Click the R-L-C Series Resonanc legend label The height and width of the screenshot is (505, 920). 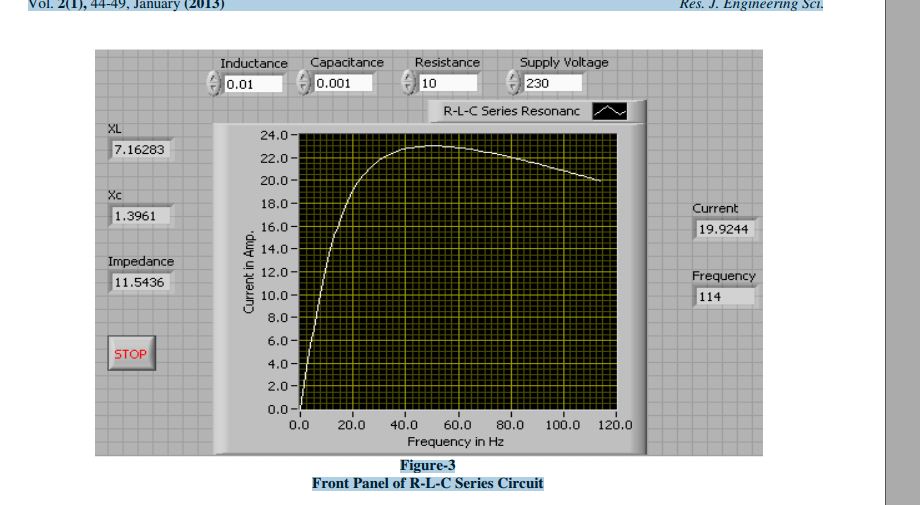pos(511,111)
